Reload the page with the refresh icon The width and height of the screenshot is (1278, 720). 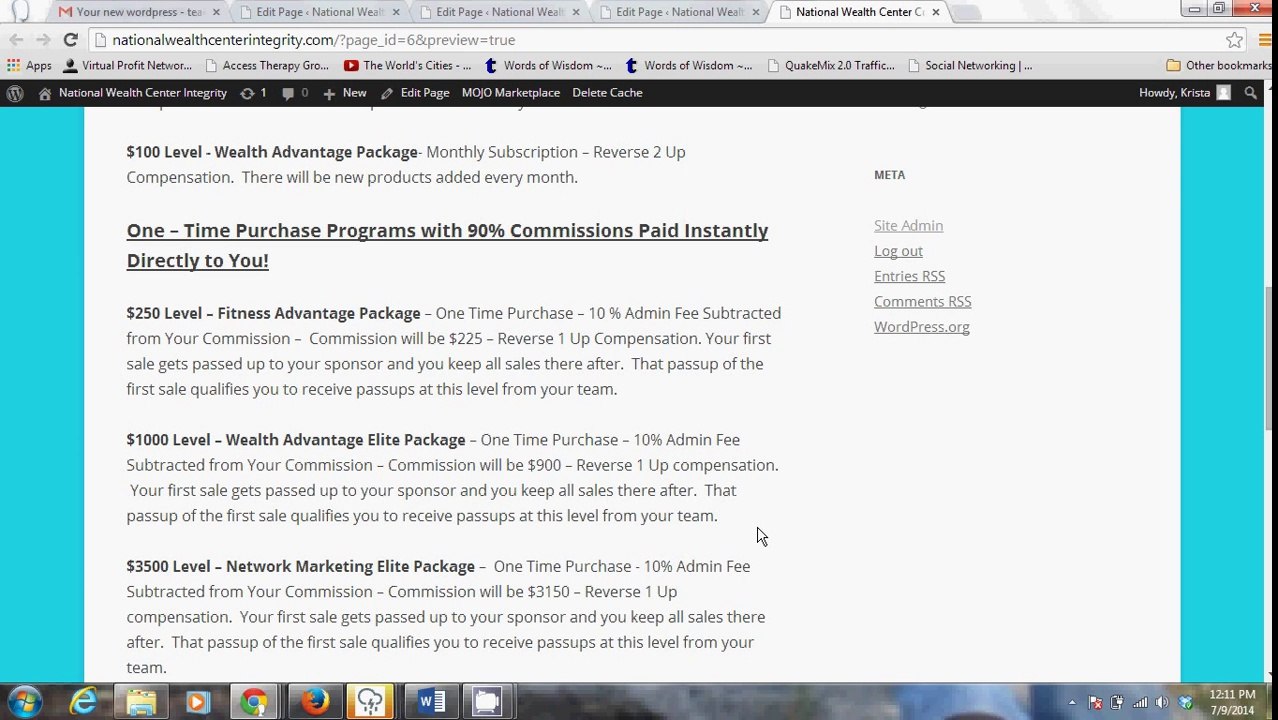tap(70, 40)
